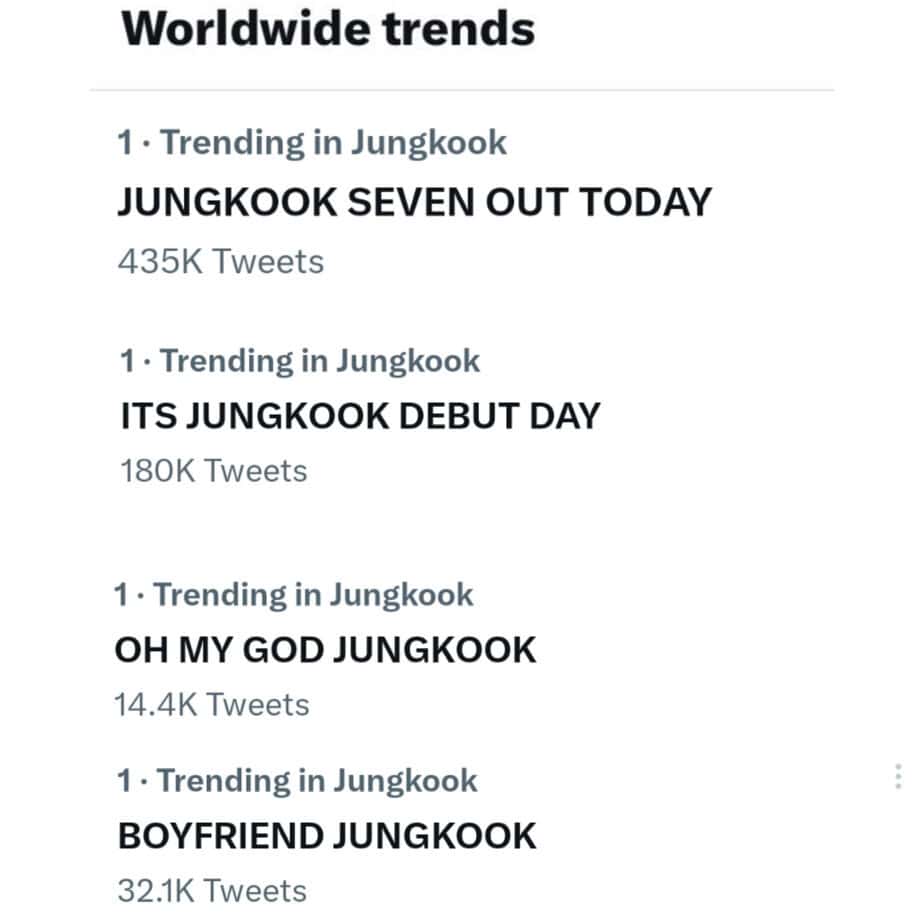Image resolution: width=924 pixels, height=924 pixels.
Task: View the BOYFRIEND JUNGKOOK trend
Action: tap(327, 835)
